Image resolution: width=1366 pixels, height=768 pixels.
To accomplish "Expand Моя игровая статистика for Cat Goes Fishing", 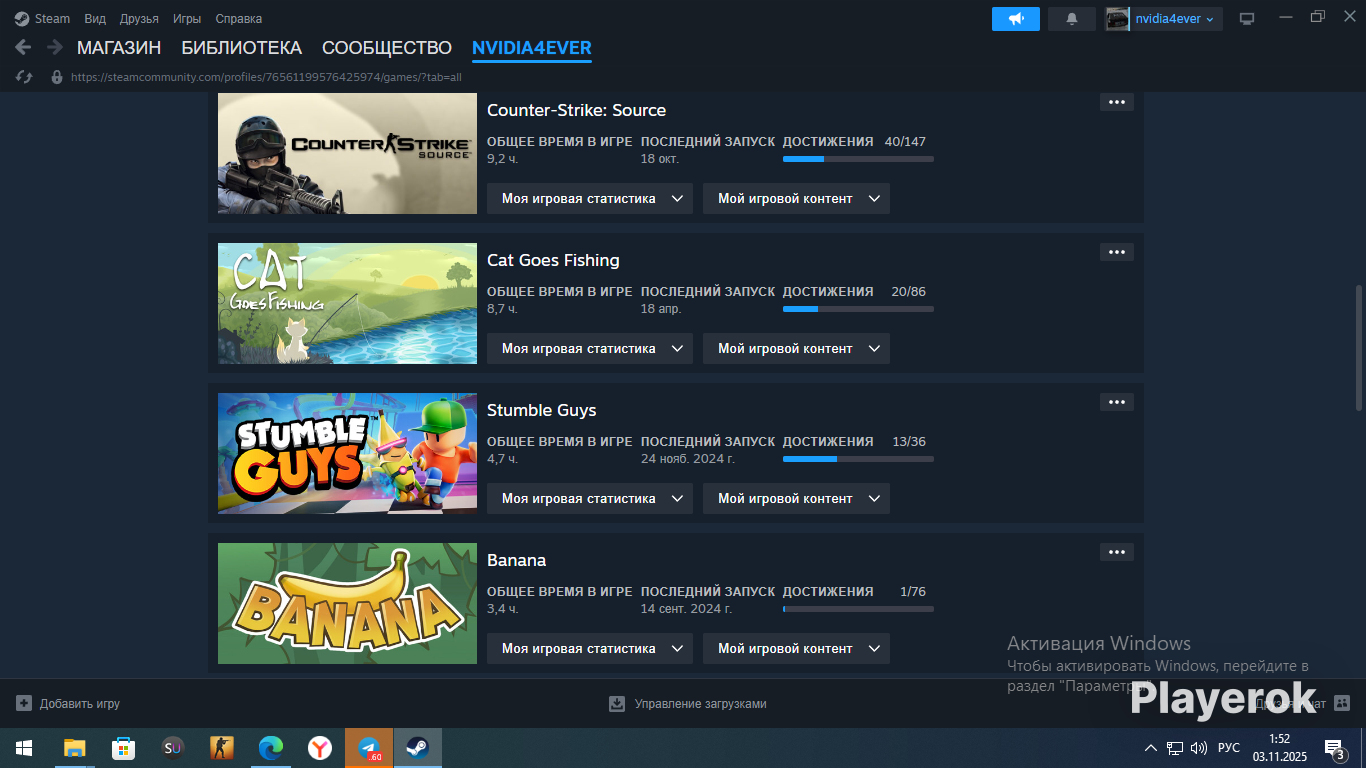I will pos(590,348).
